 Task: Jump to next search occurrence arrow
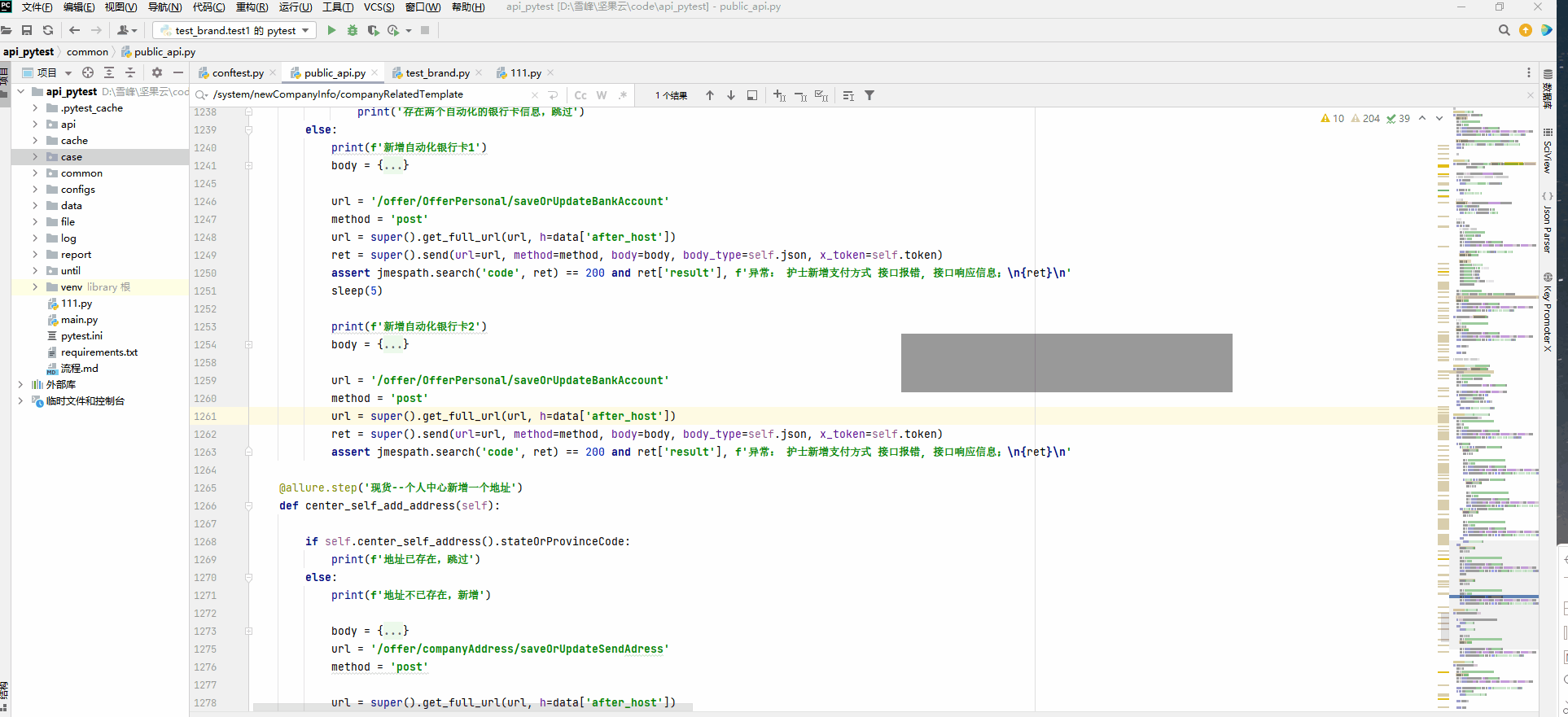coord(731,95)
